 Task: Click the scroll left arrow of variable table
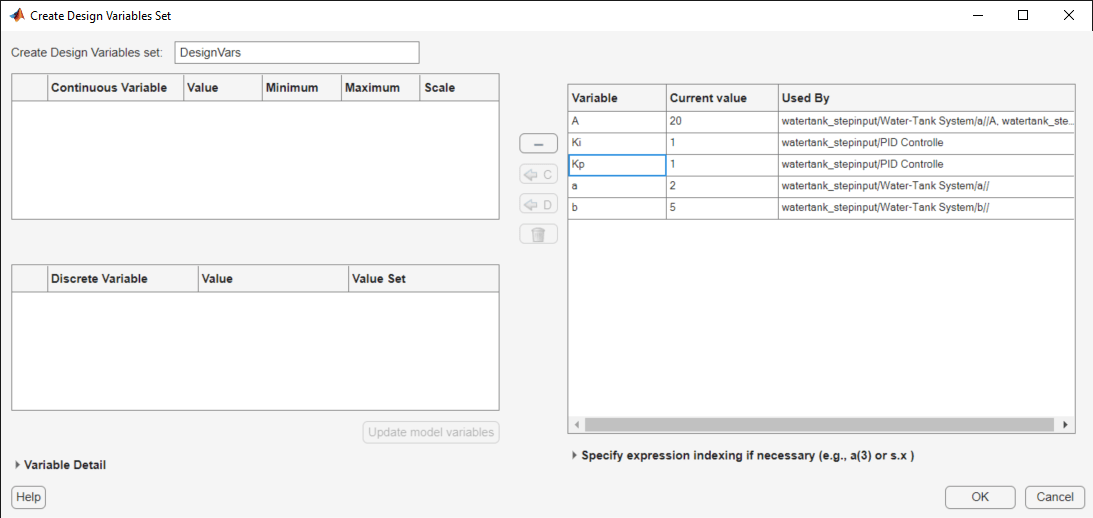point(576,425)
